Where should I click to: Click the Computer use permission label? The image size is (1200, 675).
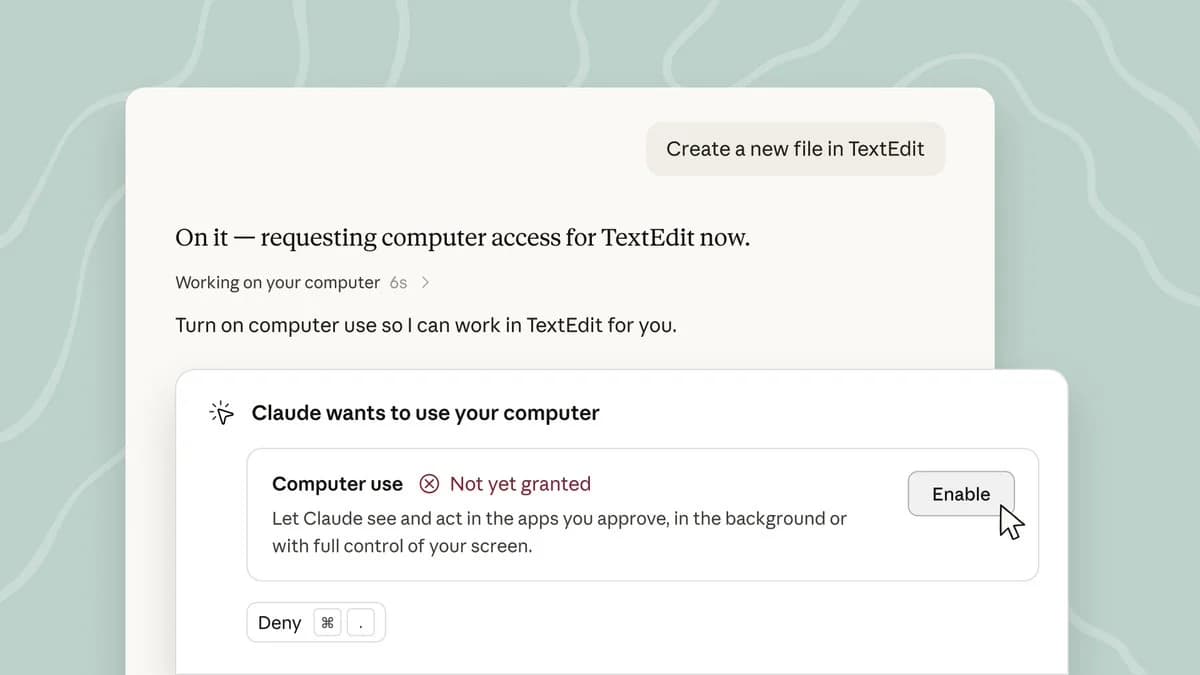(337, 484)
